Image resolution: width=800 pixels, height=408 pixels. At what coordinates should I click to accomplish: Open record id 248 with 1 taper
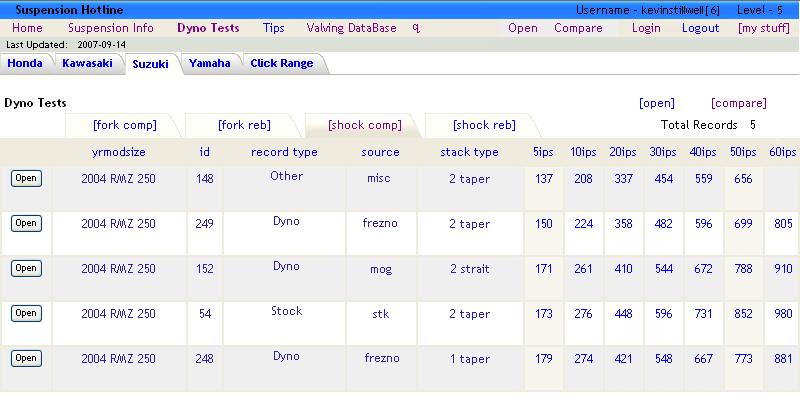pos(26,358)
